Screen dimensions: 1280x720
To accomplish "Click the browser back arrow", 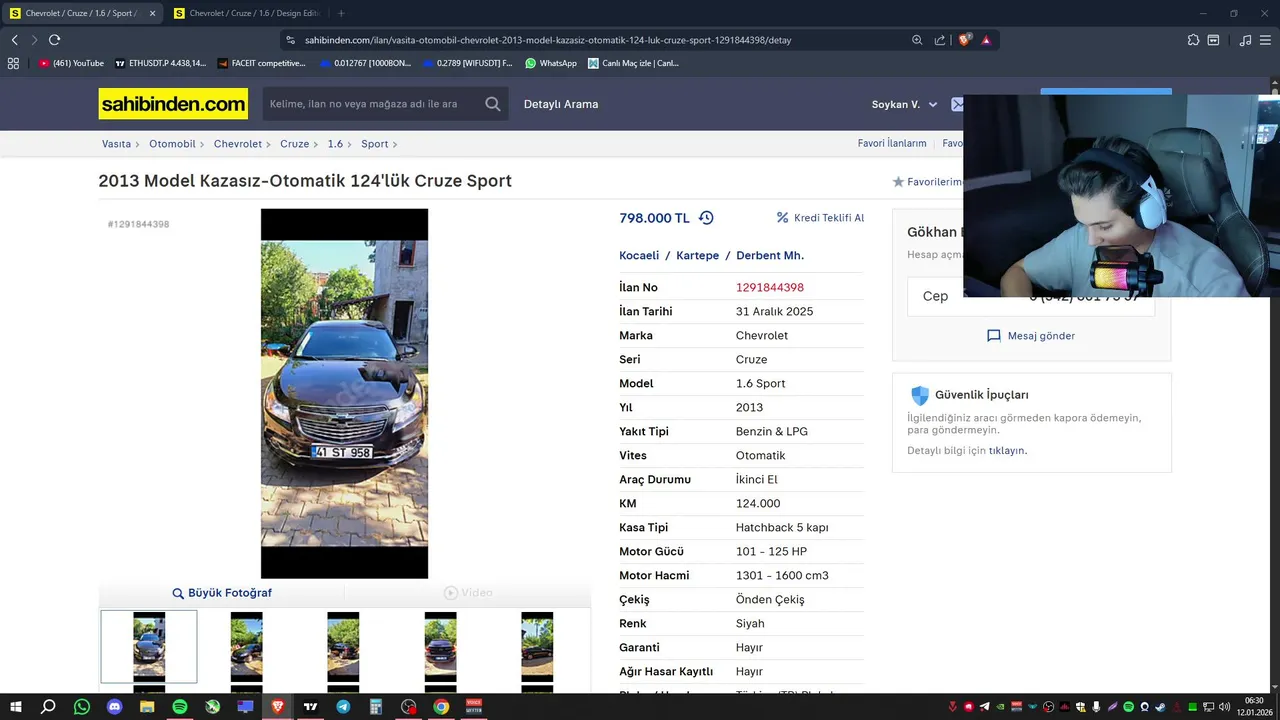I will click(14, 40).
